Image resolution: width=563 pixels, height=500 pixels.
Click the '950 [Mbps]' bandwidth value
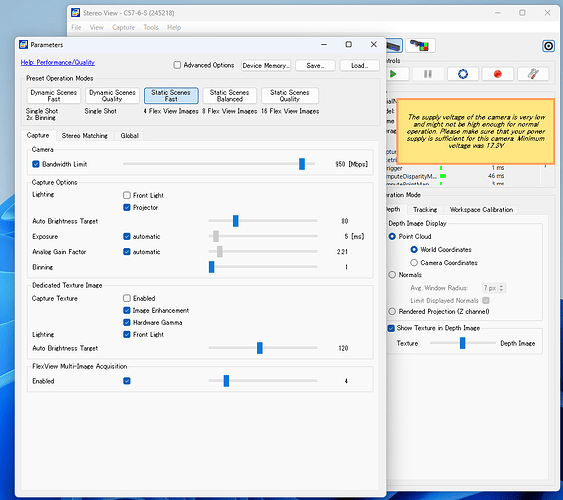352,164
